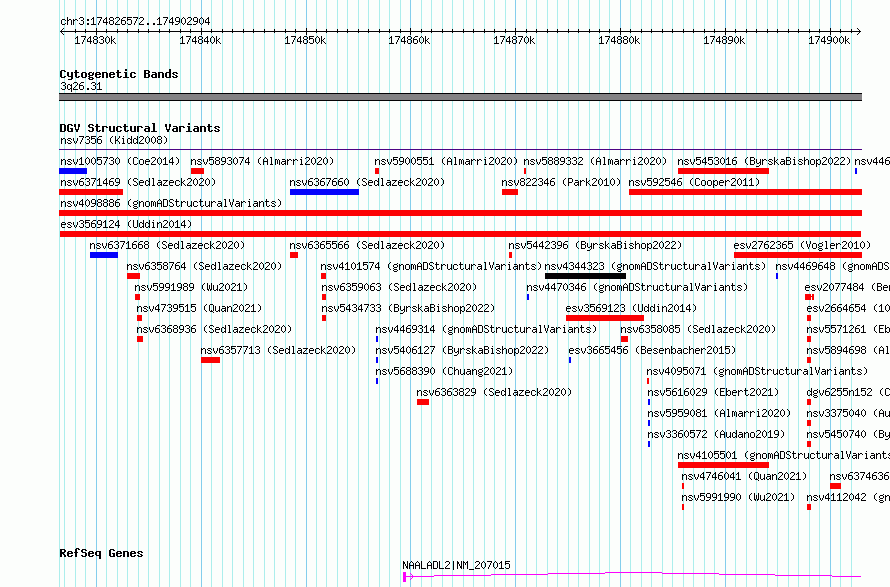Open variant nsv1005730 (Coe2014)

(120, 161)
